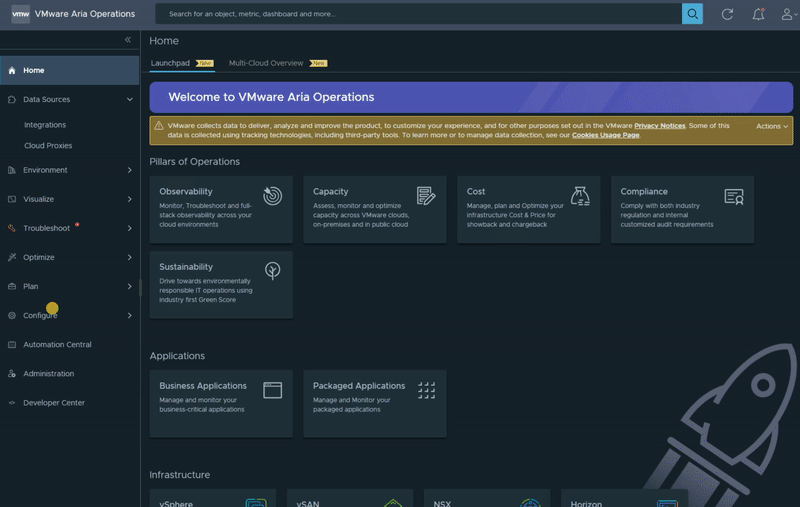
Task: Click the Configure gear icon
Action: [12, 315]
